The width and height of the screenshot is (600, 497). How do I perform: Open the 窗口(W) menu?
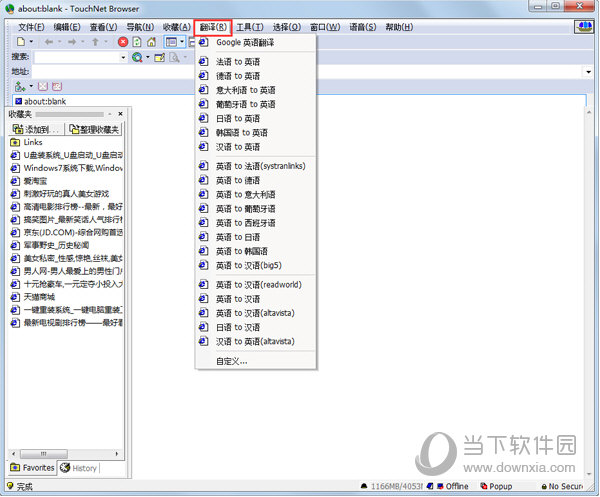pyautogui.click(x=325, y=27)
